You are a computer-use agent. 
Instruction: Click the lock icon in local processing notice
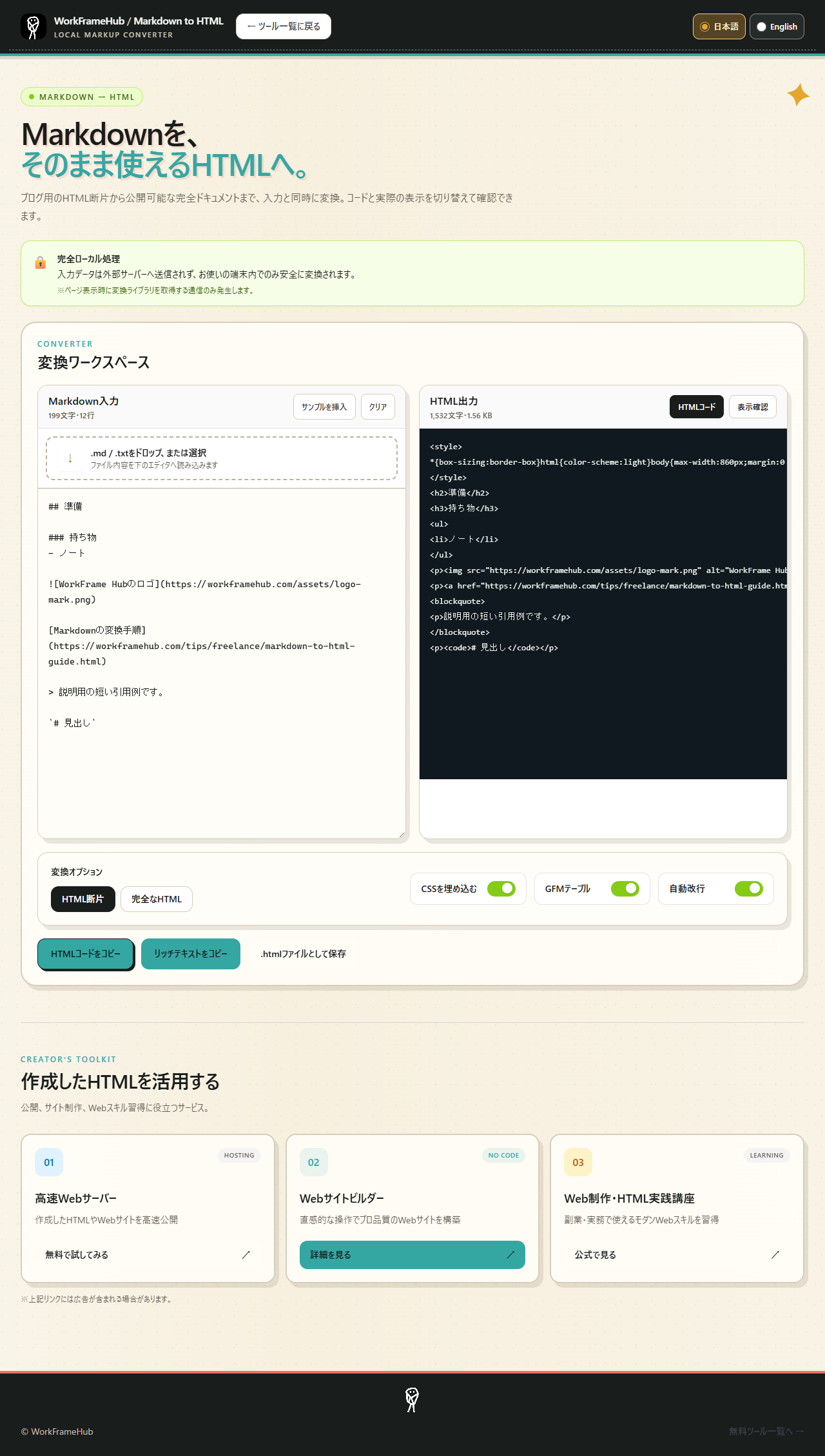click(41, 262)
